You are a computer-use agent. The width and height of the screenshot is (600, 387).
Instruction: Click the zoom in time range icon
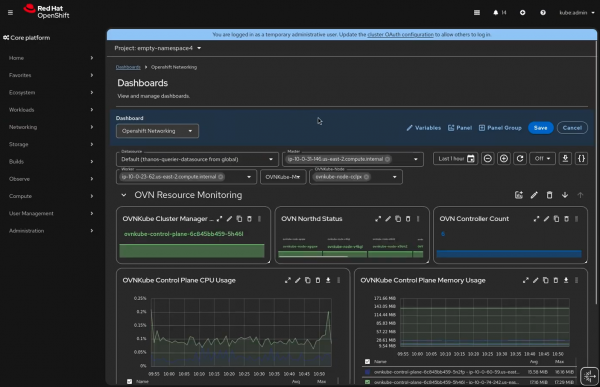coord(504,158)
